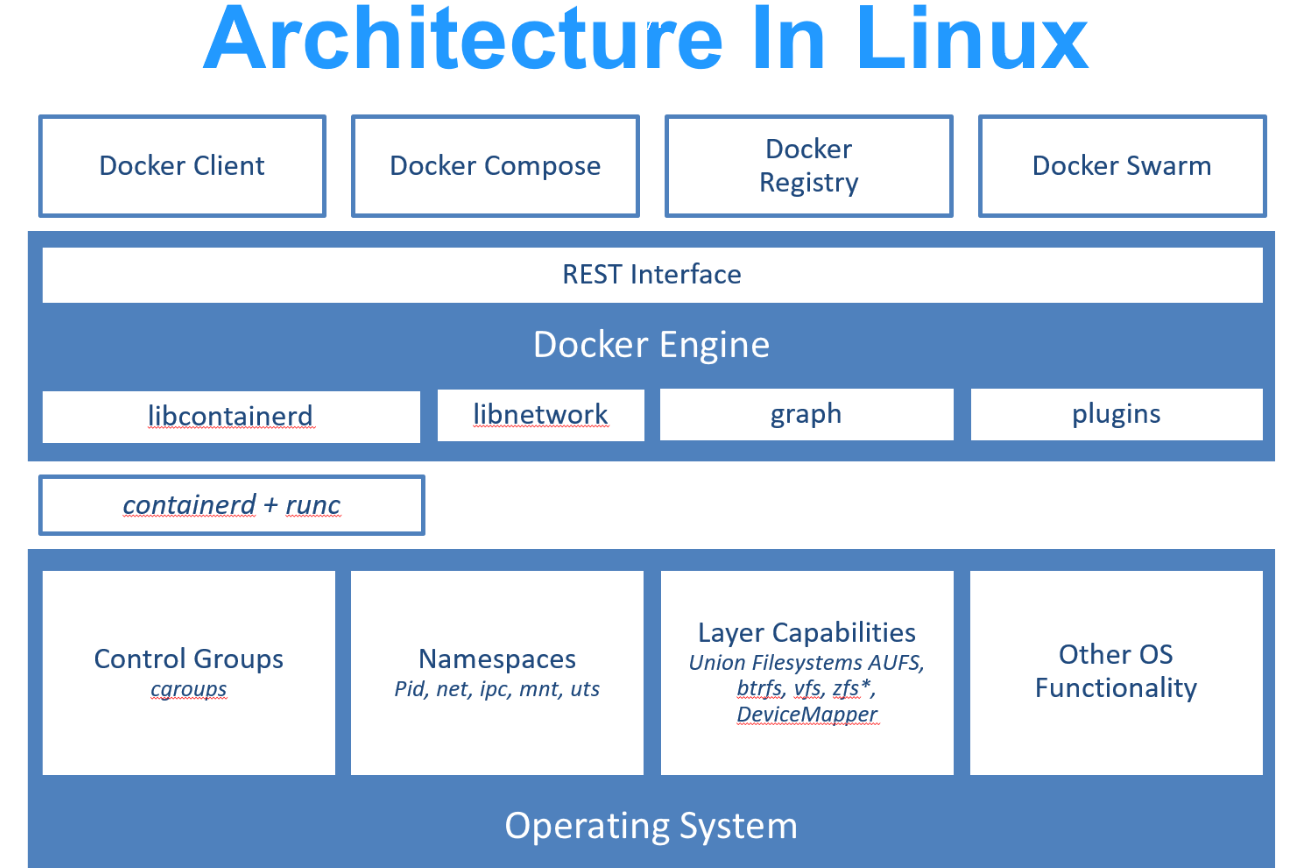
Task: Click the containerd + runc box
Action: pos(231,505)
